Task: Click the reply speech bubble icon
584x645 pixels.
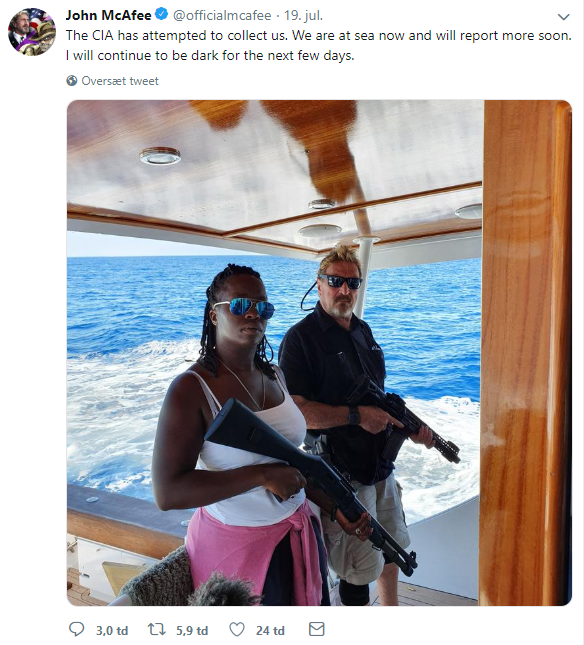Action: pos(76,629)
